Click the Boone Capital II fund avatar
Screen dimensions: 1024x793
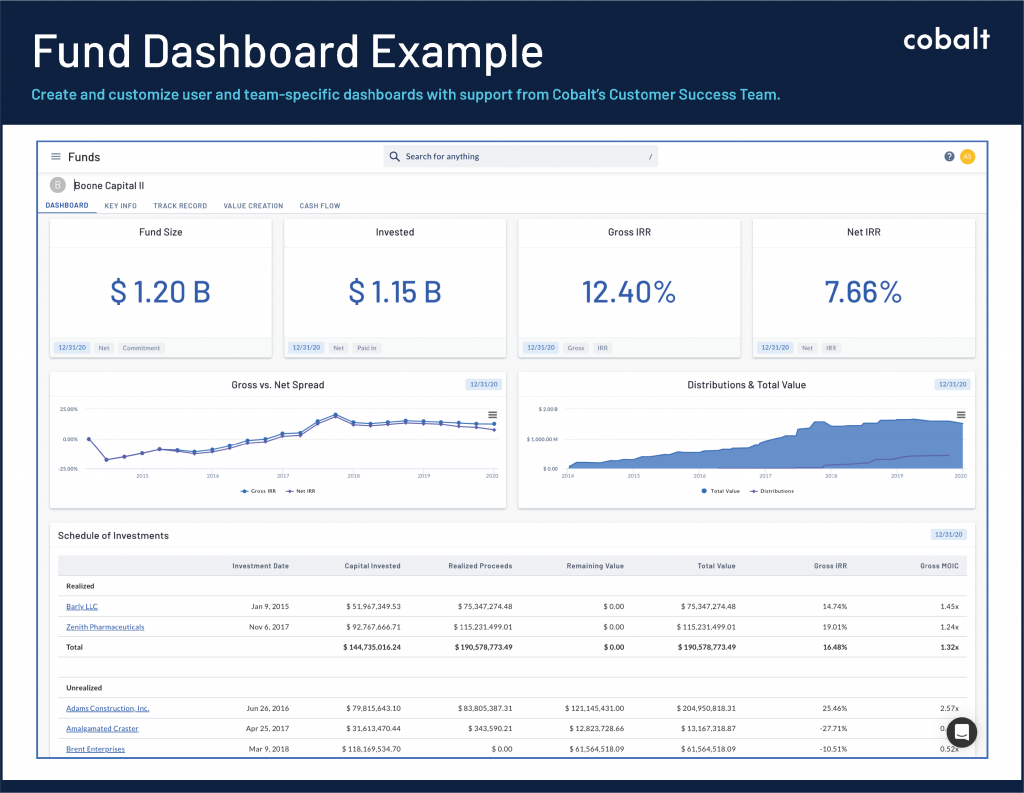[x=58, y=185]
